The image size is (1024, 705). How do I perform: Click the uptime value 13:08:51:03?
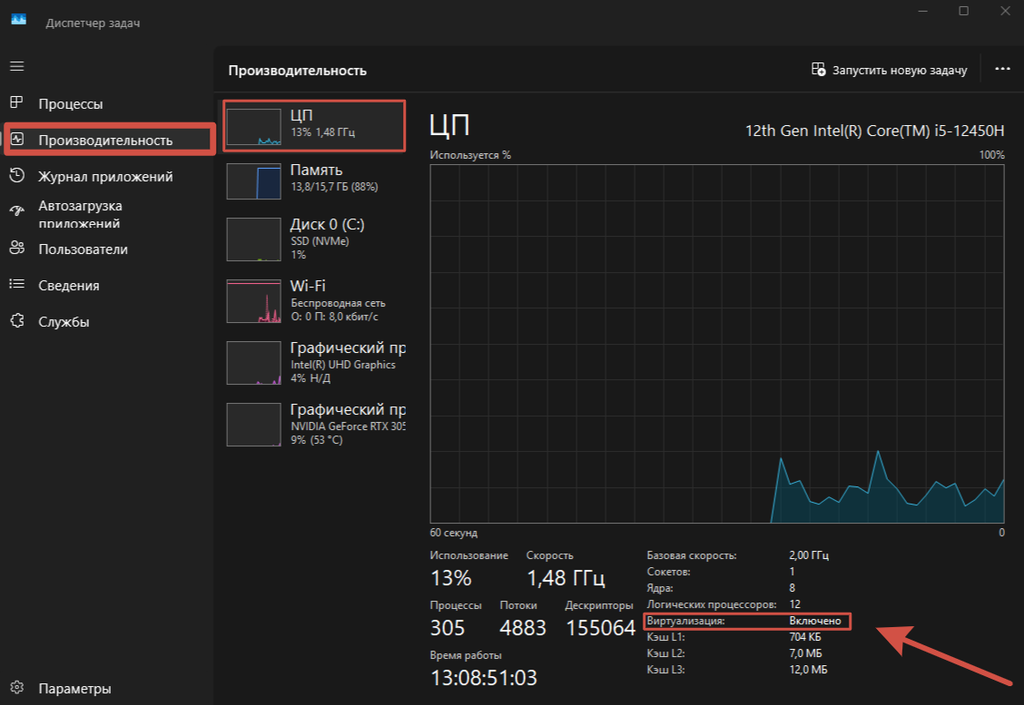pyautogui.click(x=483, y=678)
